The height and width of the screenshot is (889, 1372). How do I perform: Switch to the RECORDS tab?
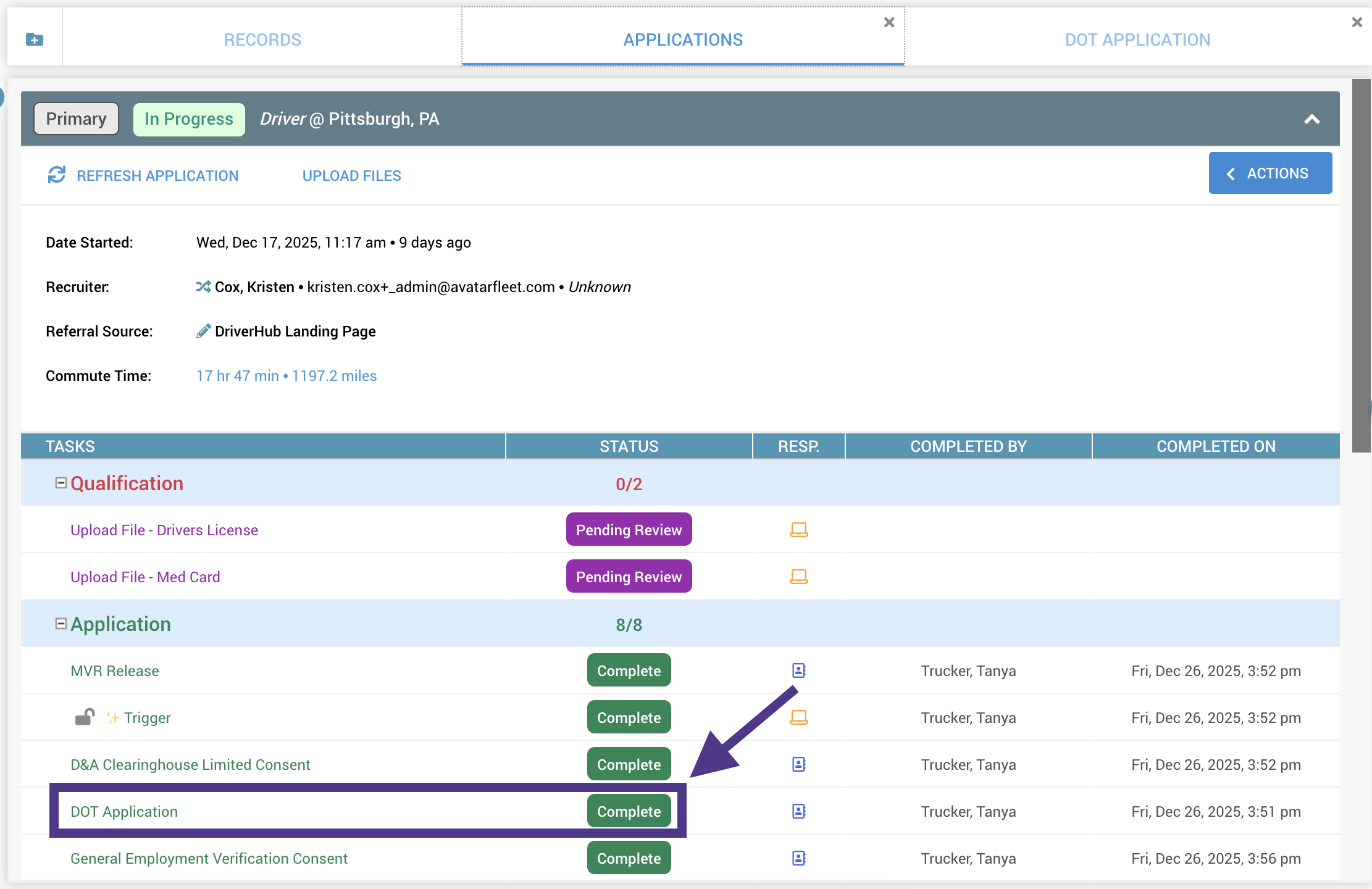tap(262, 40)
